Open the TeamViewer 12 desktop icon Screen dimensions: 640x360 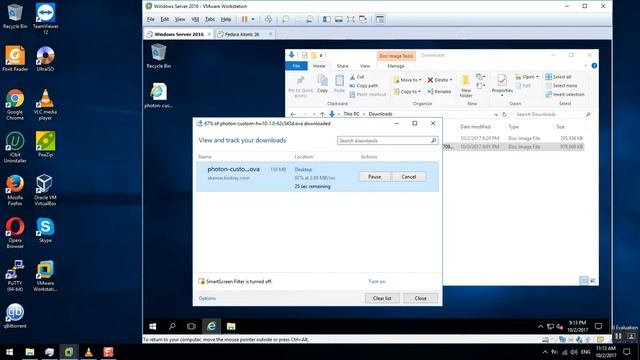tap(45, 18)
